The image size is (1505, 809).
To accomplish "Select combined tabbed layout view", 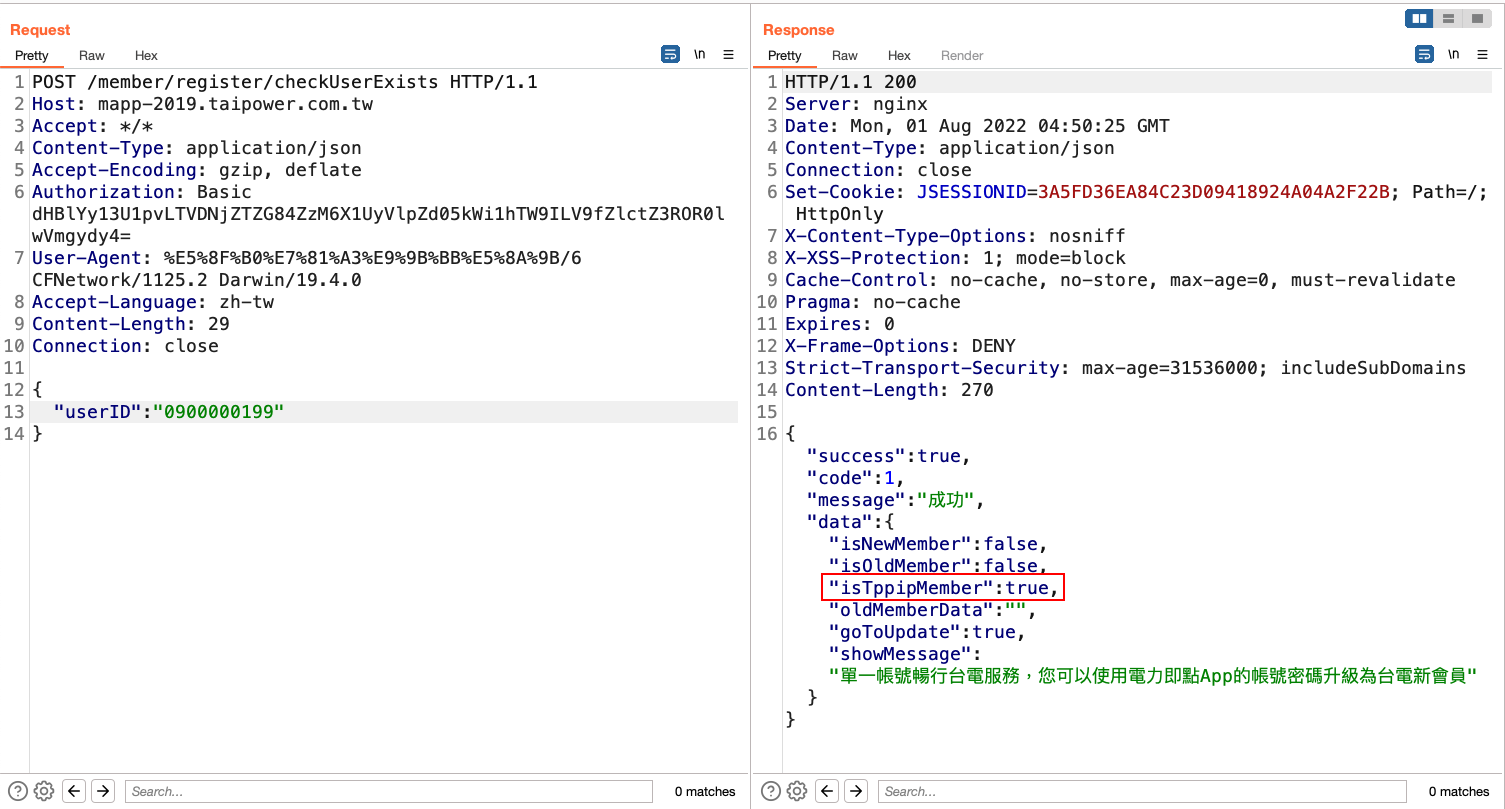I will coord(1477,18).
